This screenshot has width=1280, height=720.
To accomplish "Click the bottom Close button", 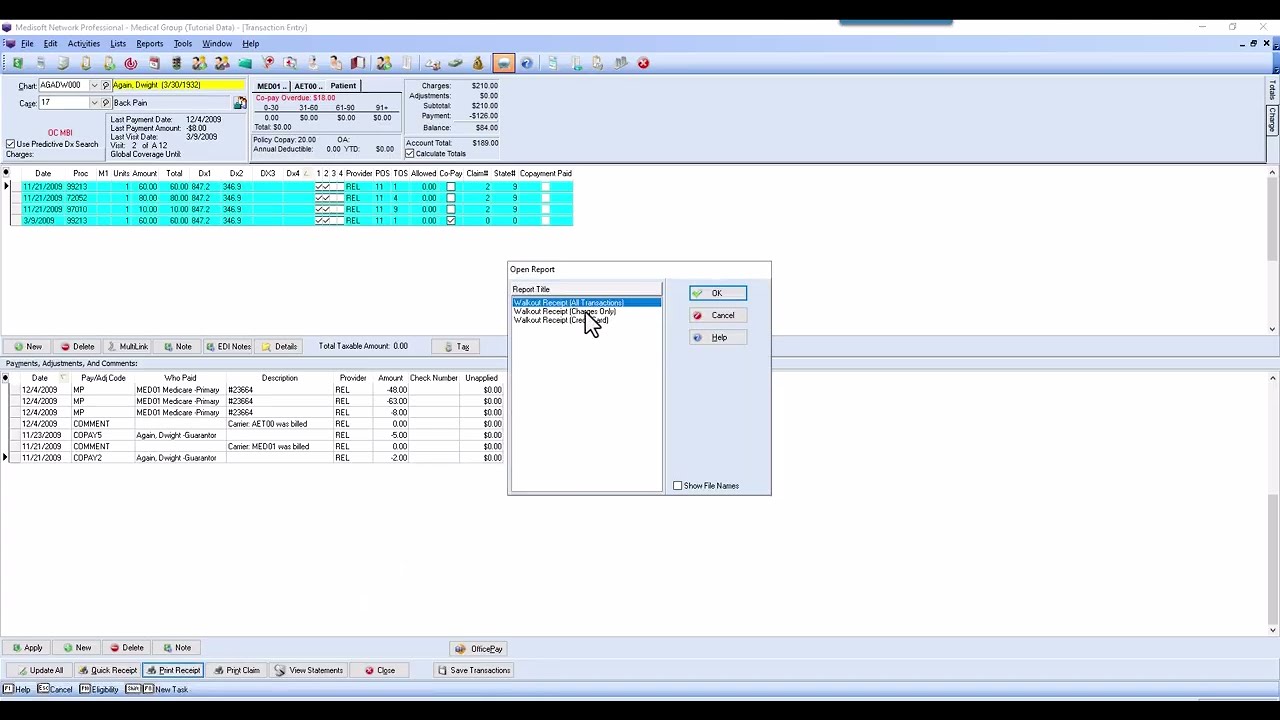I will pos(380,671).
